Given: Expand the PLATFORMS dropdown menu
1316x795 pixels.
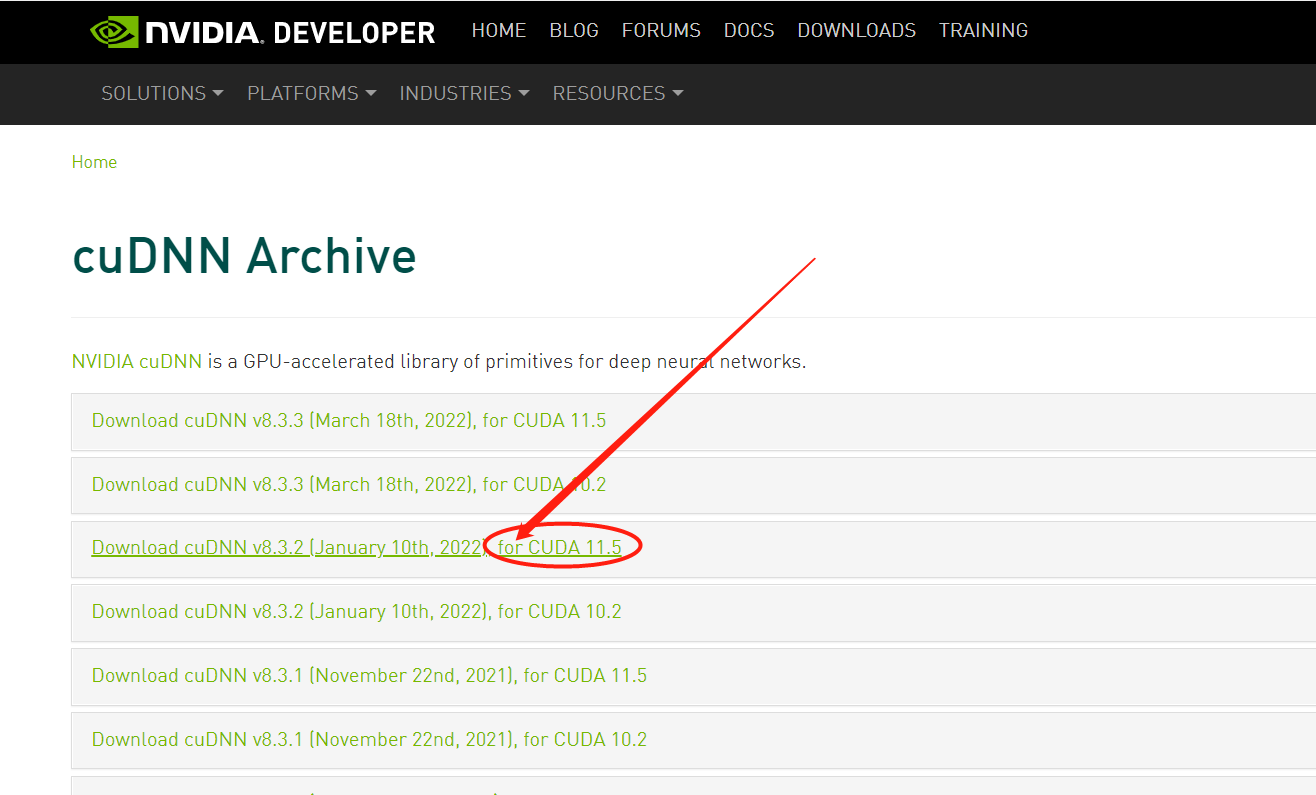Looking at the screenshot, I should [x=312, y=93].
